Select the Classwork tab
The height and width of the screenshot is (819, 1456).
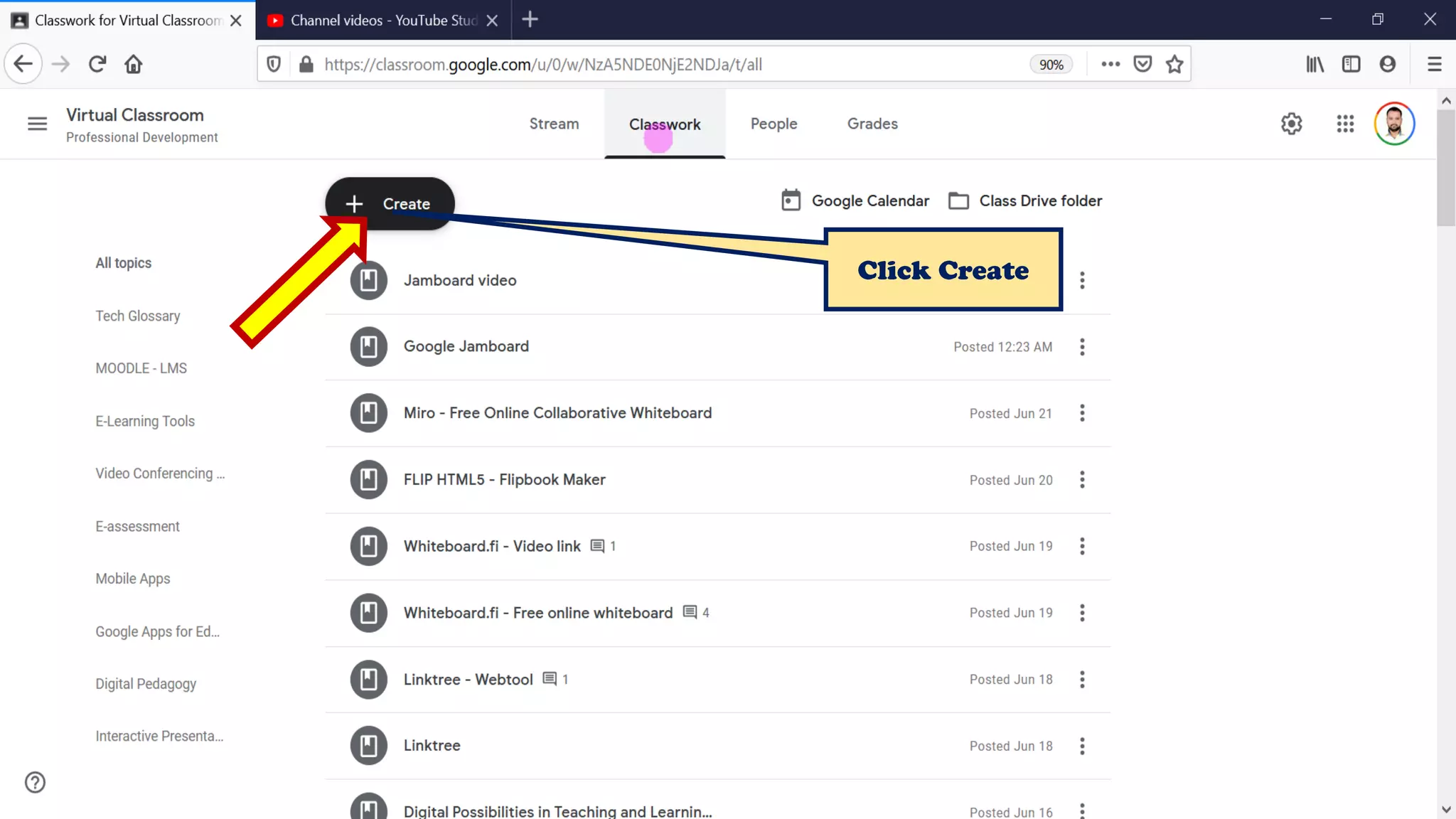click(665, 124)
